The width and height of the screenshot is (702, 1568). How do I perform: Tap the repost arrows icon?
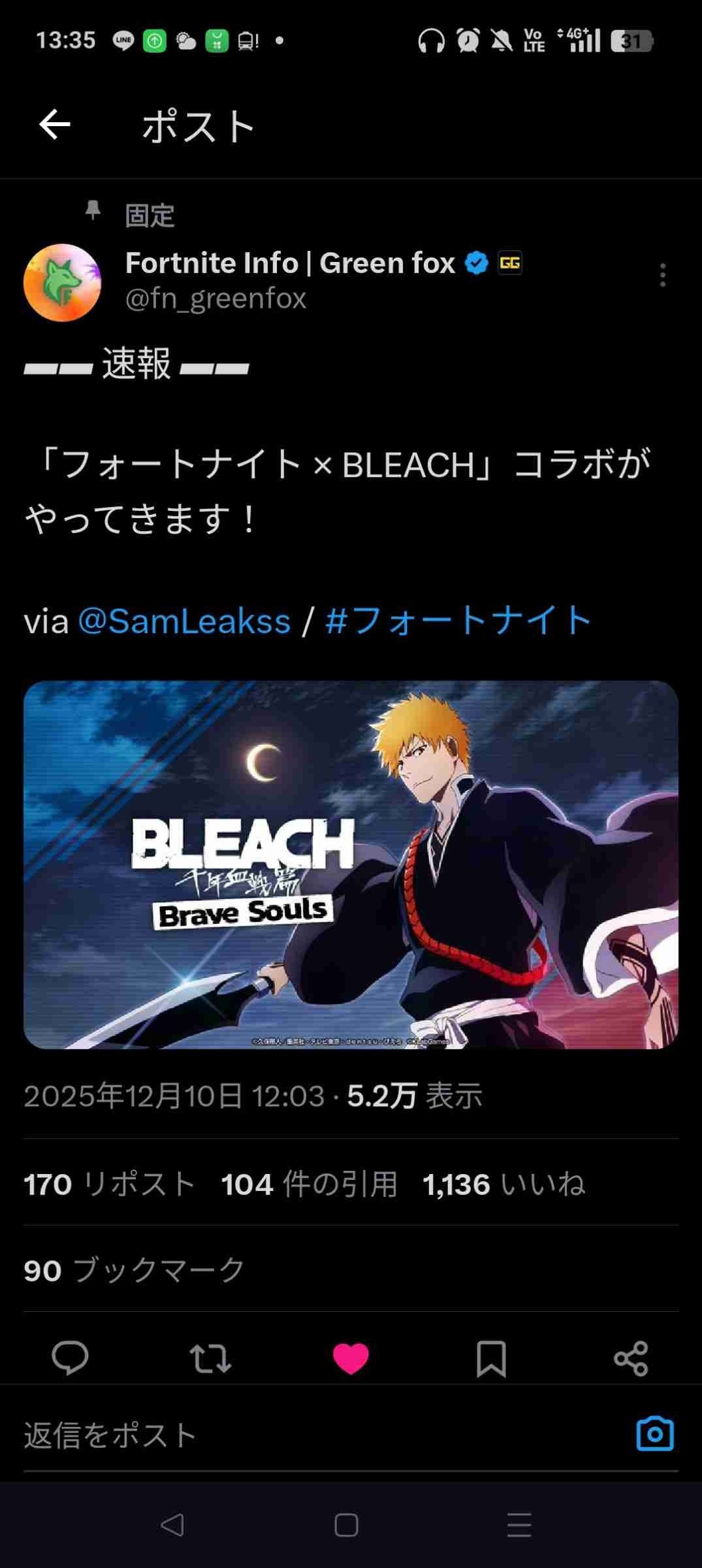pos(210,1358)
